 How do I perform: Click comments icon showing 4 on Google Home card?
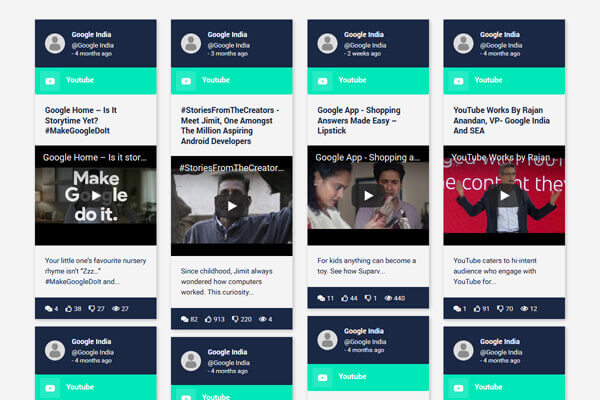[49, 309]
